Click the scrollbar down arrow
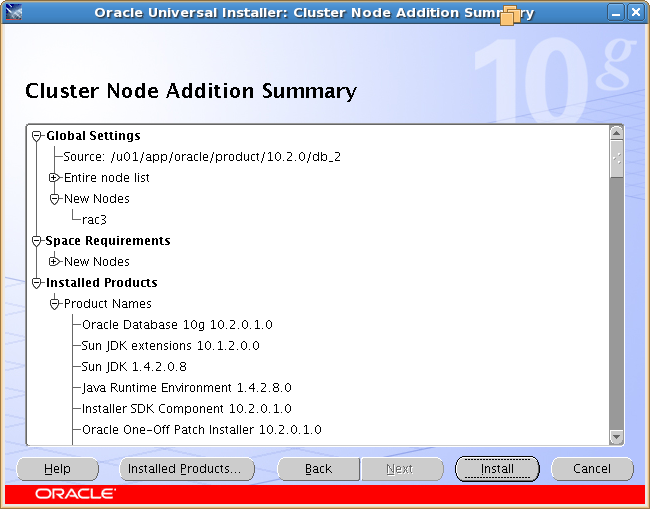The image size is (650, 509). [616, 437]
